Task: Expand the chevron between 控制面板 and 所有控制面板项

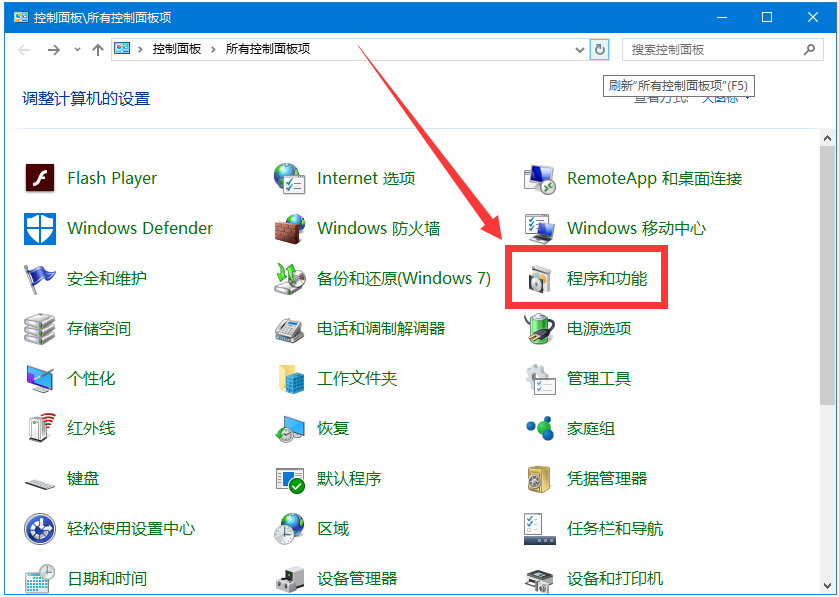Action: (213, 50)
